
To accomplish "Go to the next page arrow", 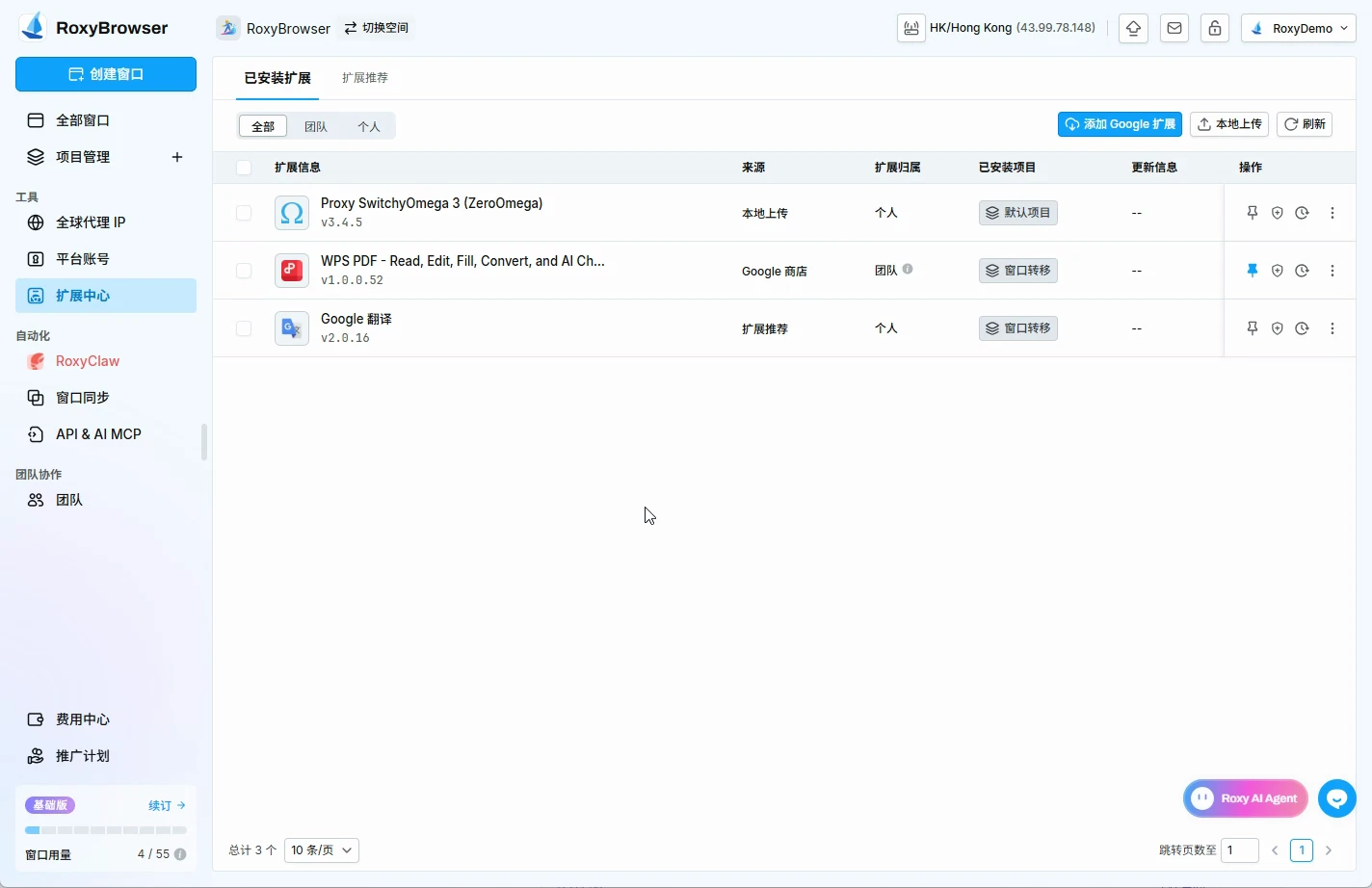I will click(x=1329, y=850).
